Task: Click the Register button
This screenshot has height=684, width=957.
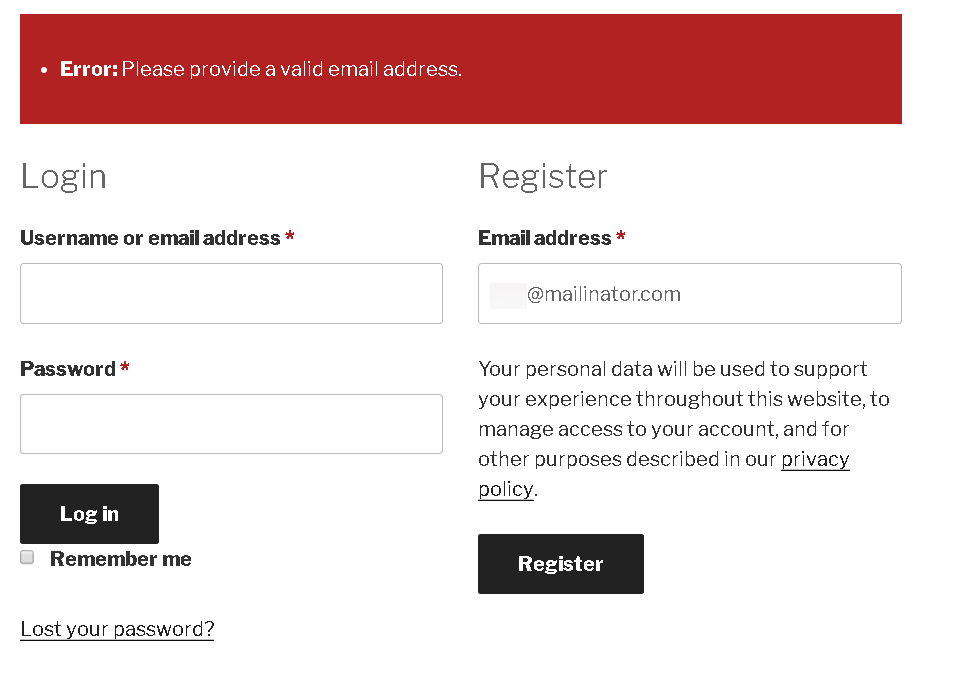Action: [x=561, y=564]
